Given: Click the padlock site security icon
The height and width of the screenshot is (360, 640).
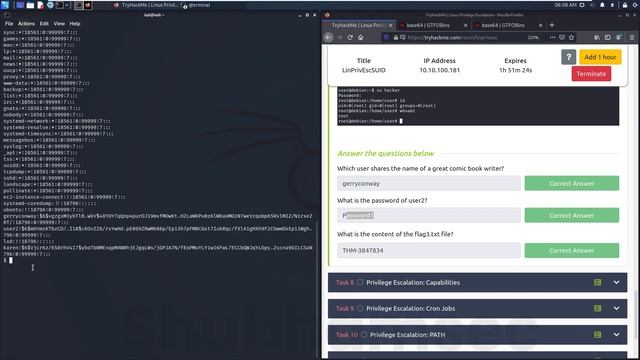Looking at the screenshot, I should [x=396, y=37].
